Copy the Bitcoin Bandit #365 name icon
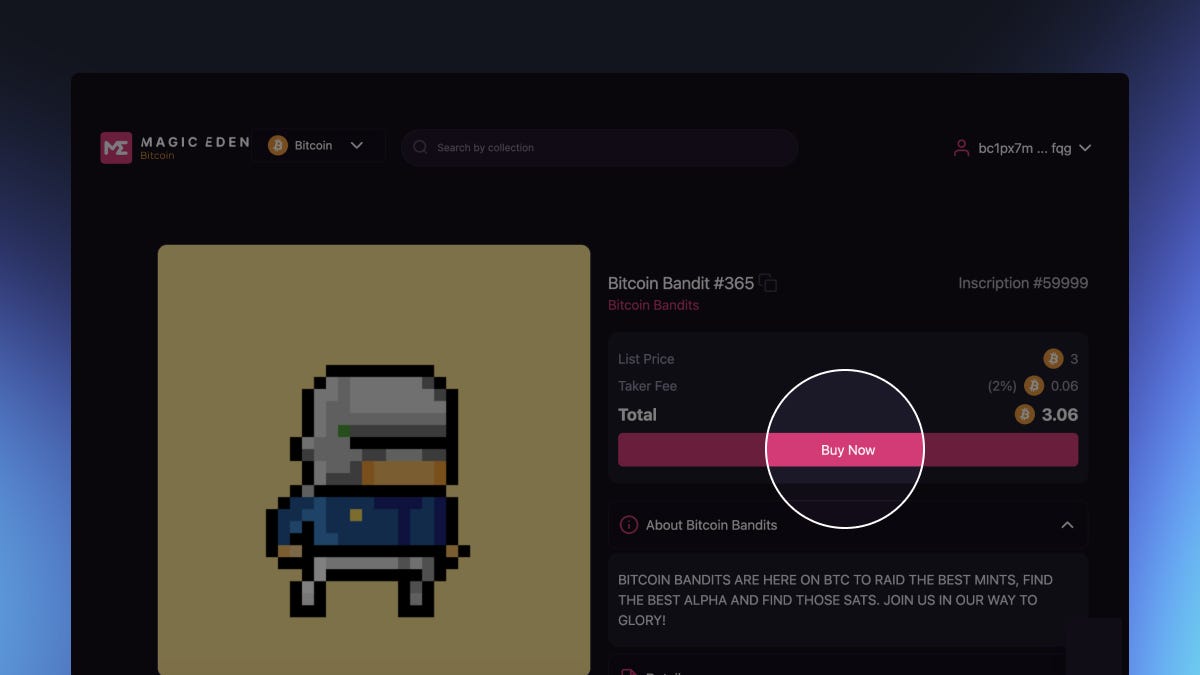Viewport: 1200px width, 675px height. coord(768,283)
